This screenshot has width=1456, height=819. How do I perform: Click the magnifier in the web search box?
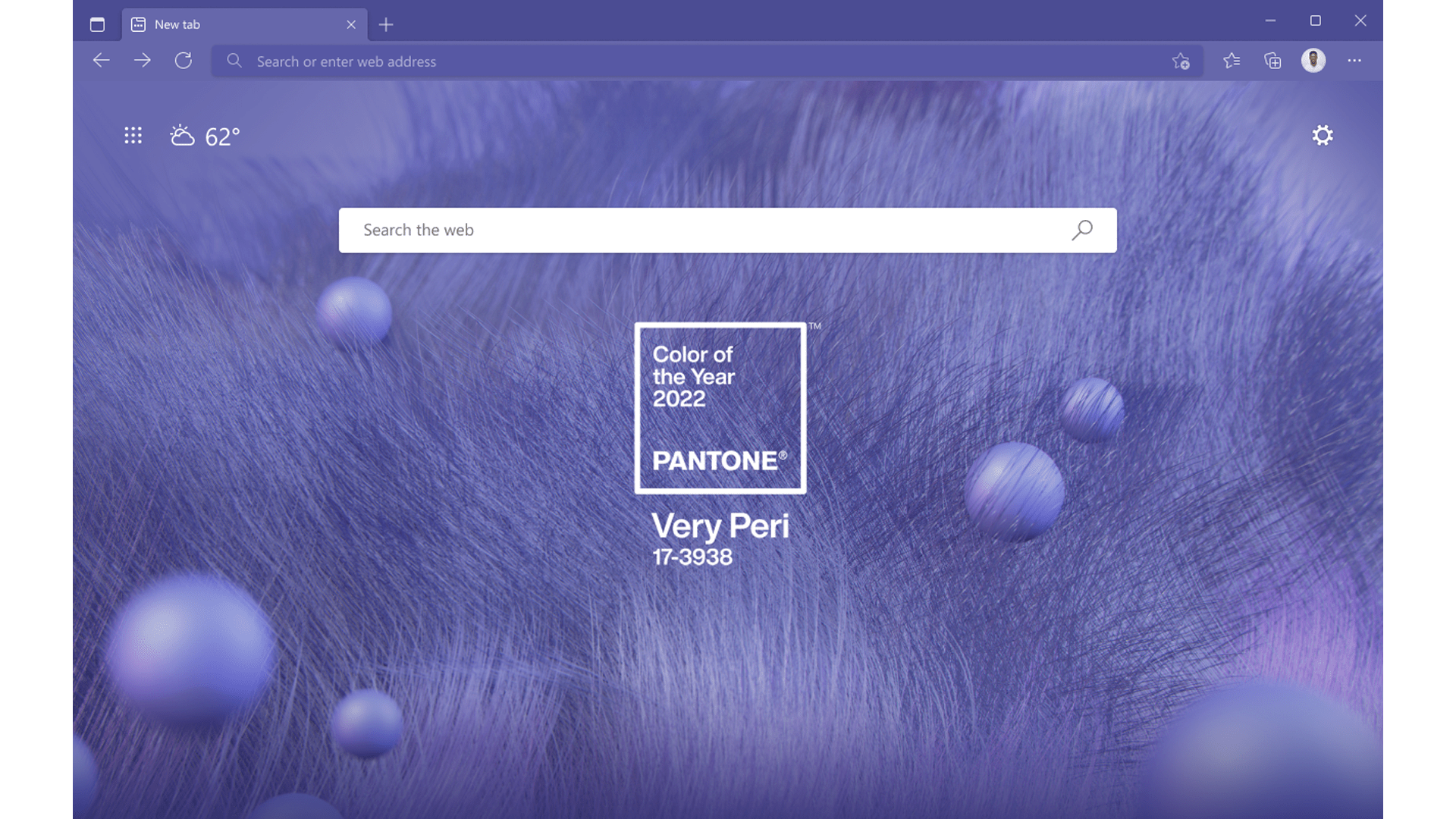tap(1082, 230)
